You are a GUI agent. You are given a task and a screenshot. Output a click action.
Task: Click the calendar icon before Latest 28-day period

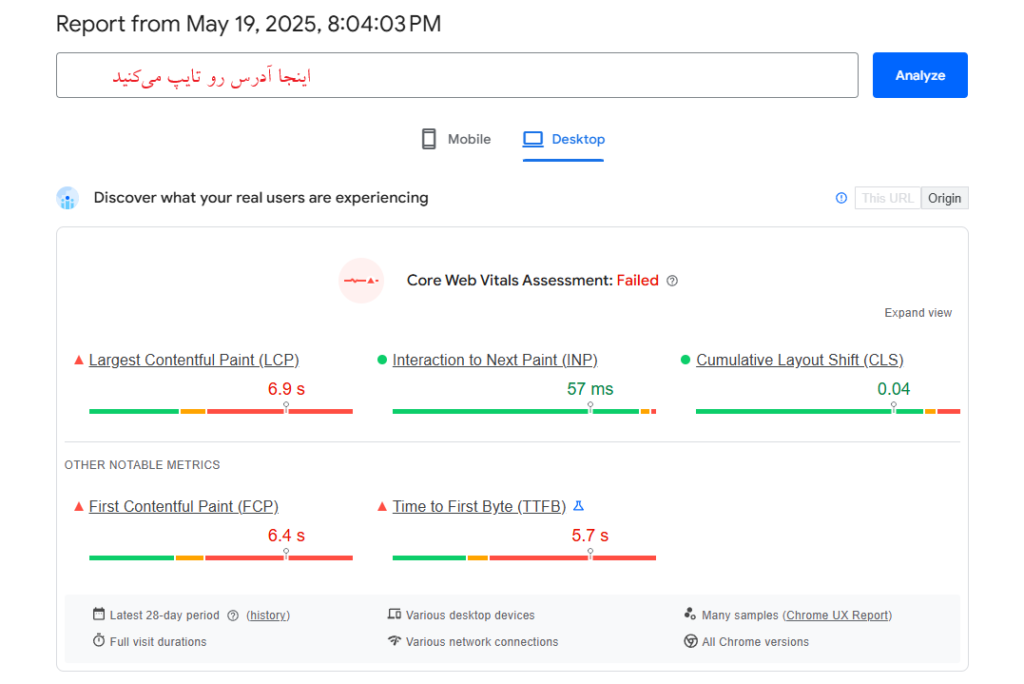tap(97, 615)
